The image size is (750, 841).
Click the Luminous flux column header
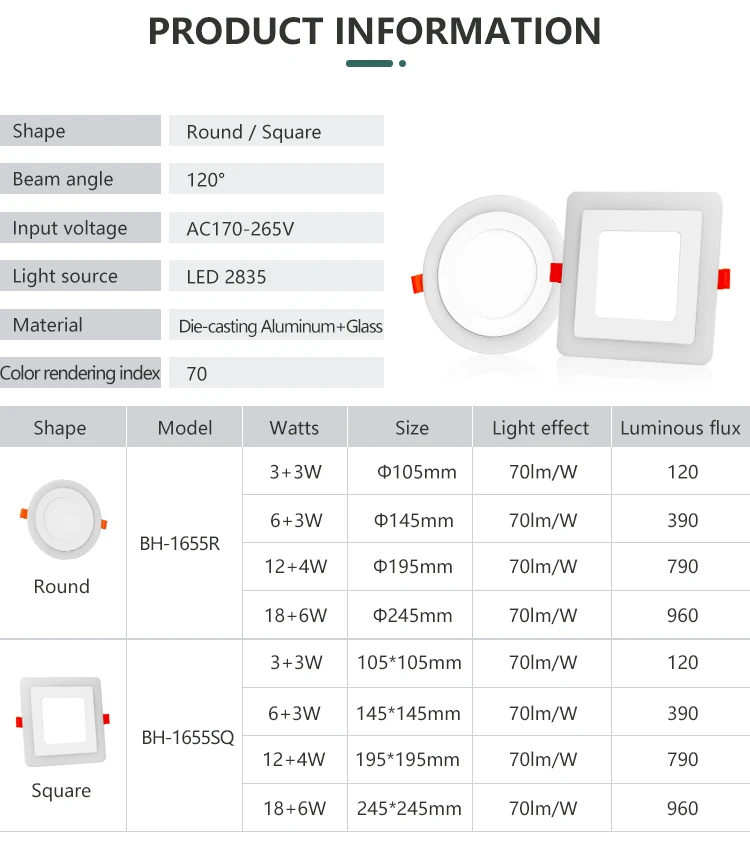pyautogui.click(x=680, y=428)
